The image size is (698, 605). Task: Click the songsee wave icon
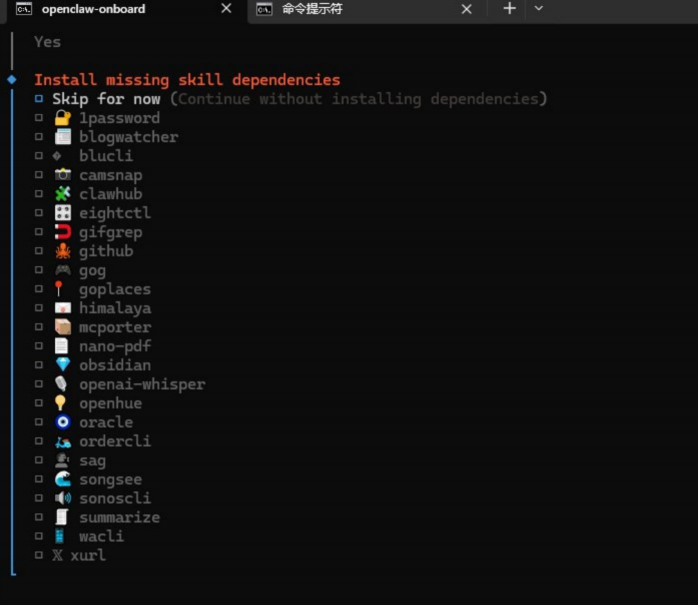62,479
